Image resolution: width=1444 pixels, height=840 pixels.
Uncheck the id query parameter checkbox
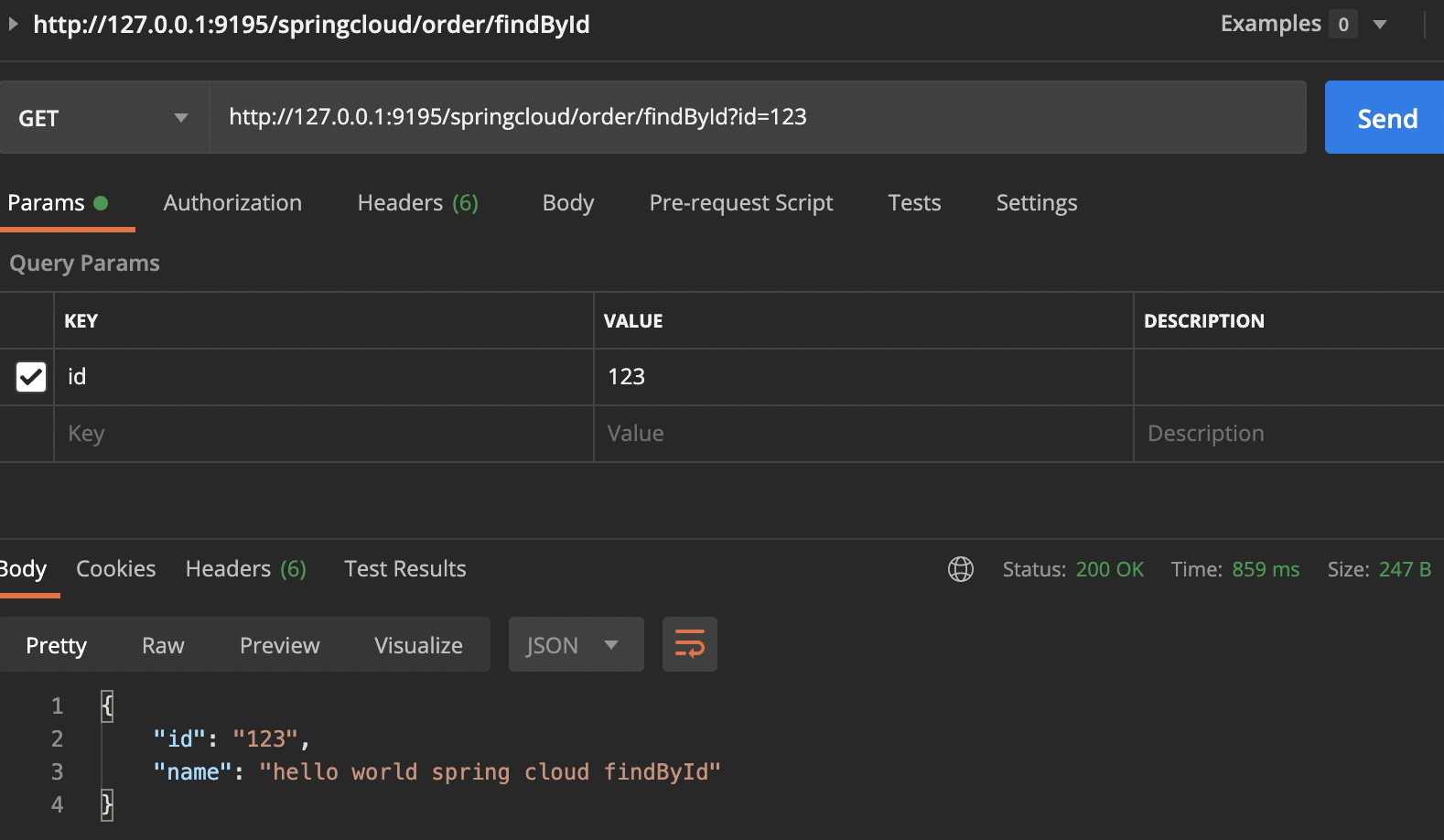[31, 376]
